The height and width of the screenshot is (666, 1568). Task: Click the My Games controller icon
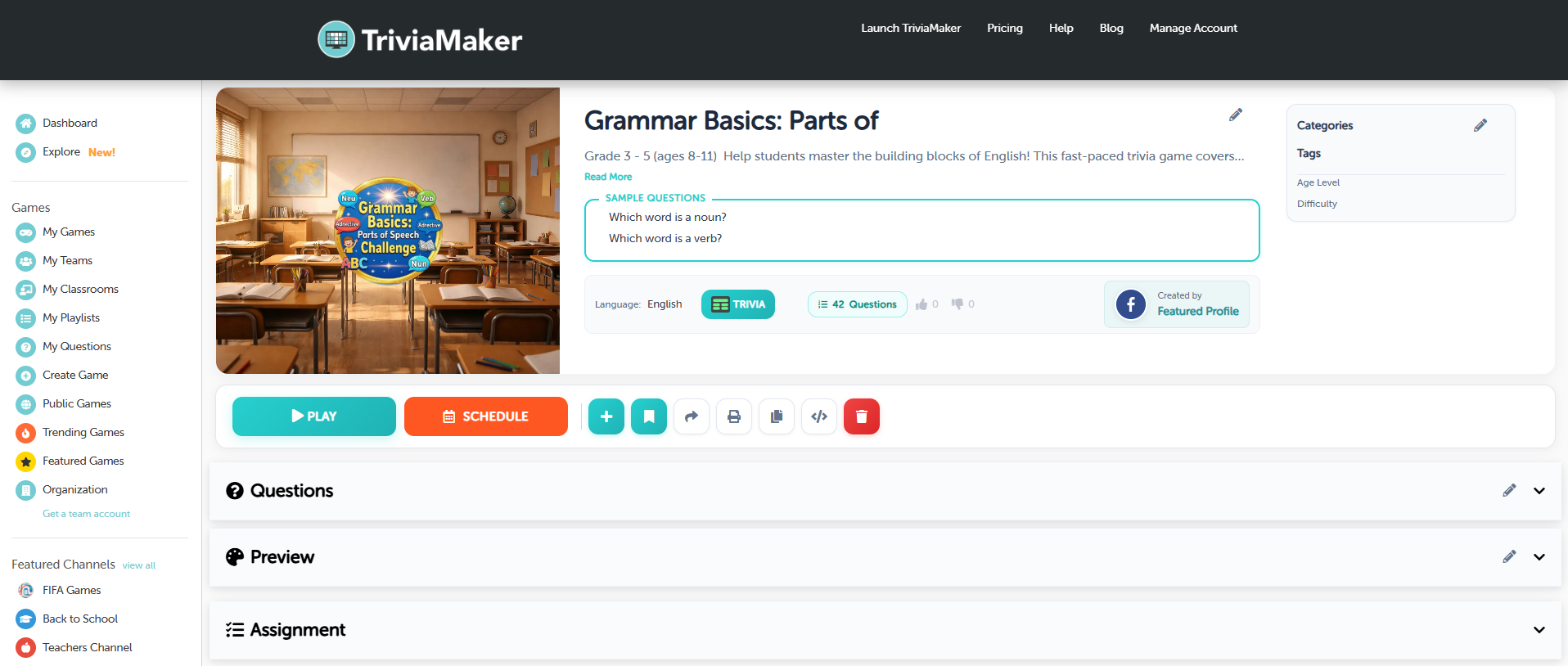coord(26,232)
